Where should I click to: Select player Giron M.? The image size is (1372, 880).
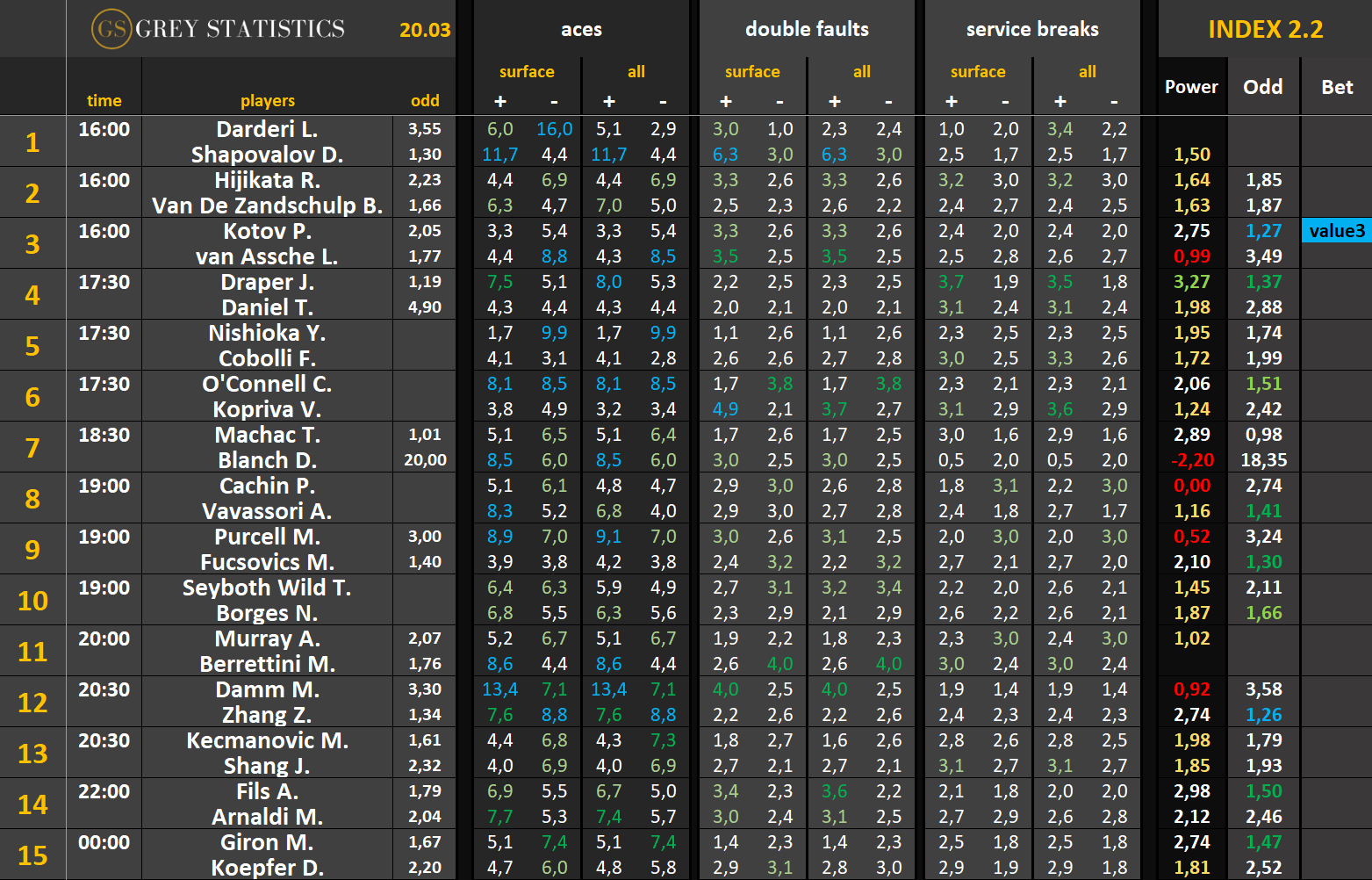tap(267, 842)
